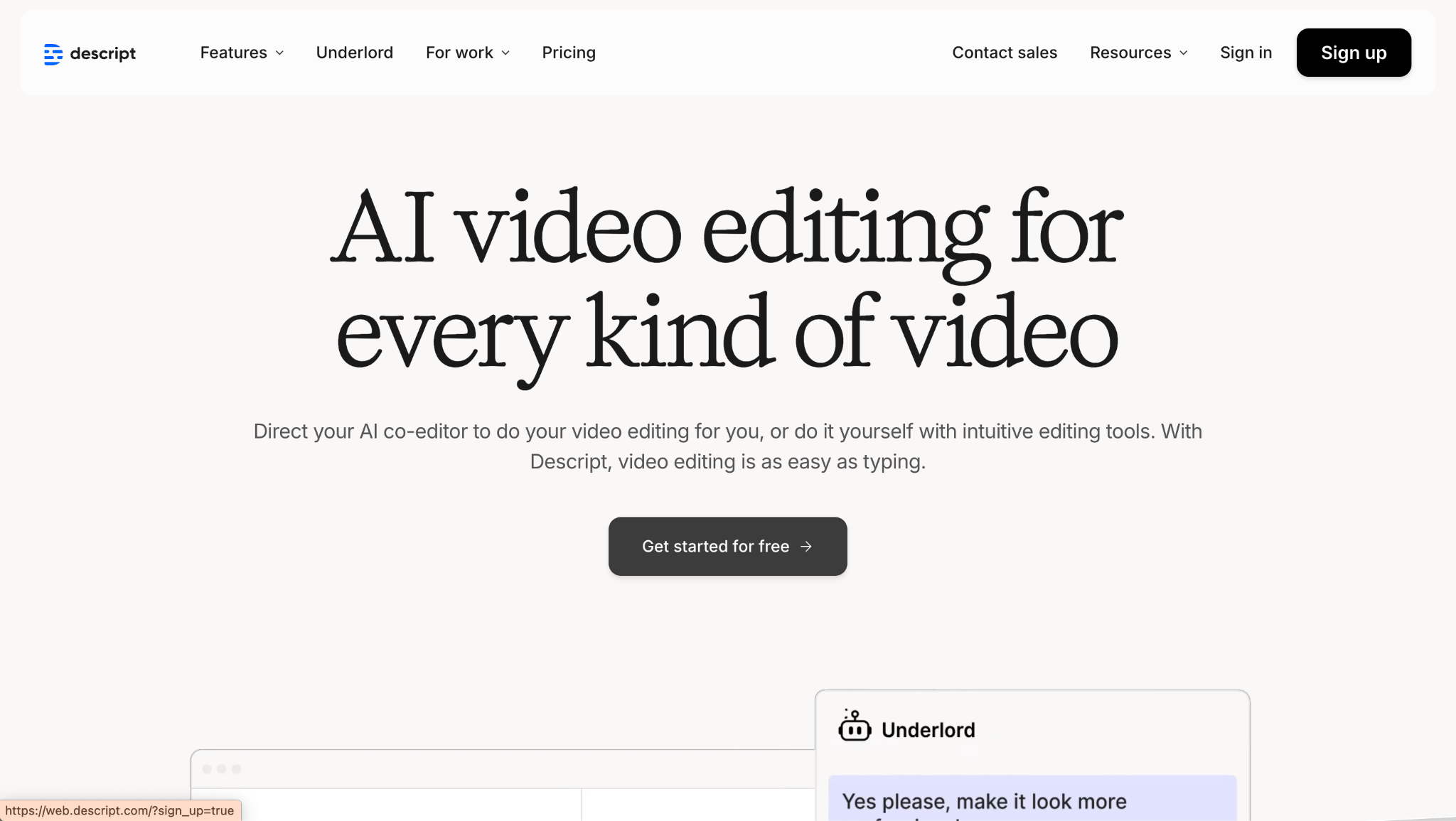Click the middle window dot on editor mockup
This screenshot has height=821, width=1456.
pyautogui.click(x=221, y=768)
